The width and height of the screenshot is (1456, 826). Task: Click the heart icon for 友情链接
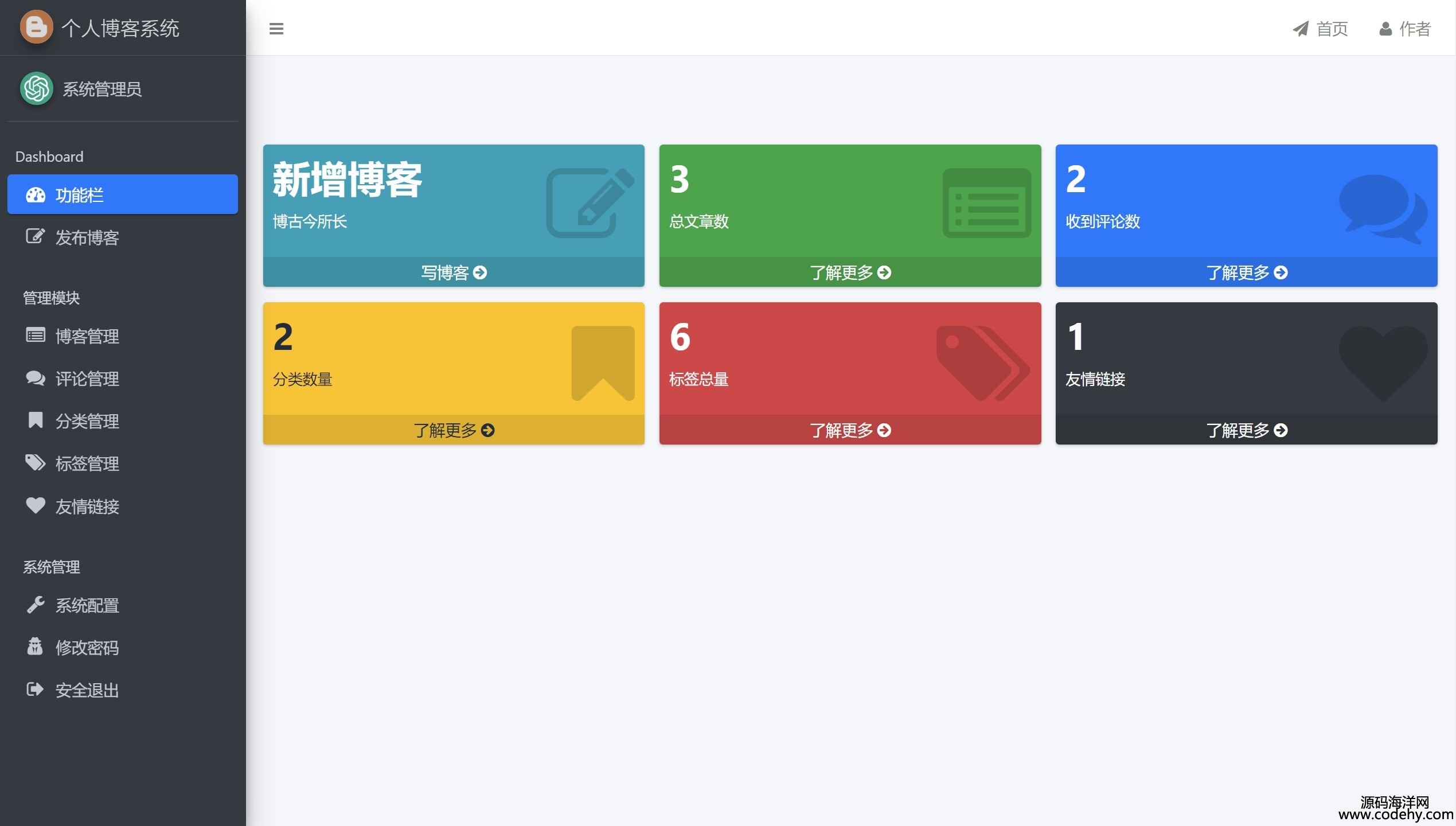35,505
